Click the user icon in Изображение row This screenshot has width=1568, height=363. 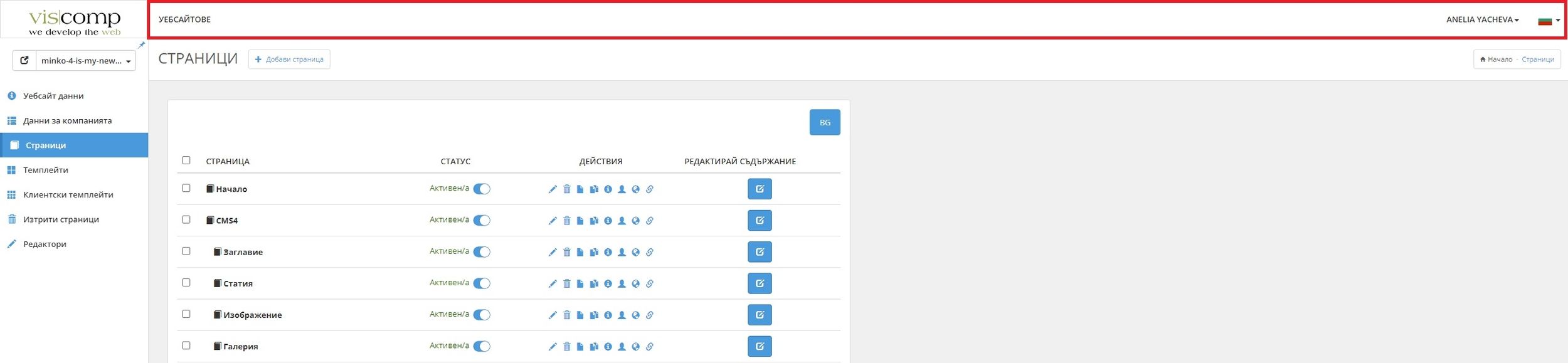tap(622, 315)
